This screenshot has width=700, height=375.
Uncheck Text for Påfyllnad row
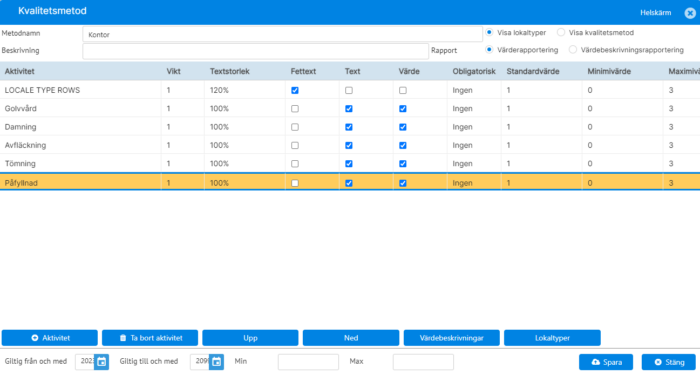(349, 183)
